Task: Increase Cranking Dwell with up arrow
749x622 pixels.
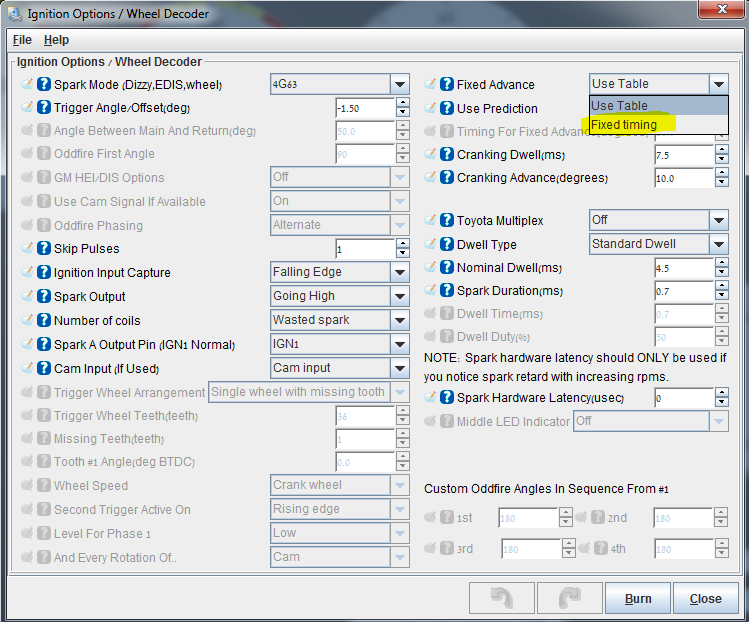Action: (722, 150)
